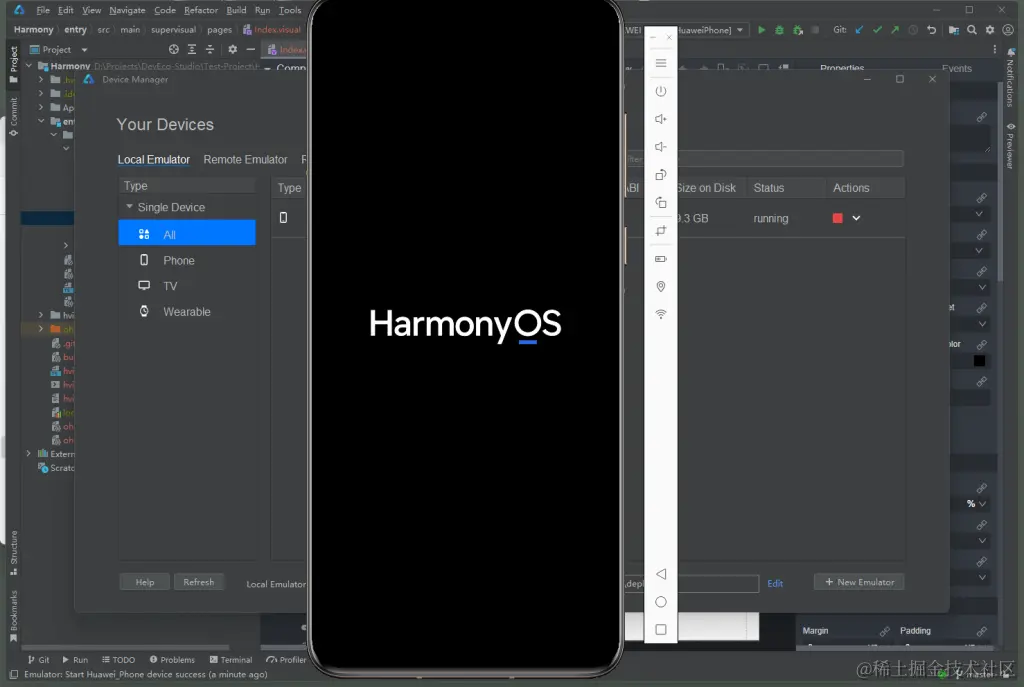Viewport: 1024px width, 687px height.
Task: Click the New Emulator button
Action: coord(859,581)
